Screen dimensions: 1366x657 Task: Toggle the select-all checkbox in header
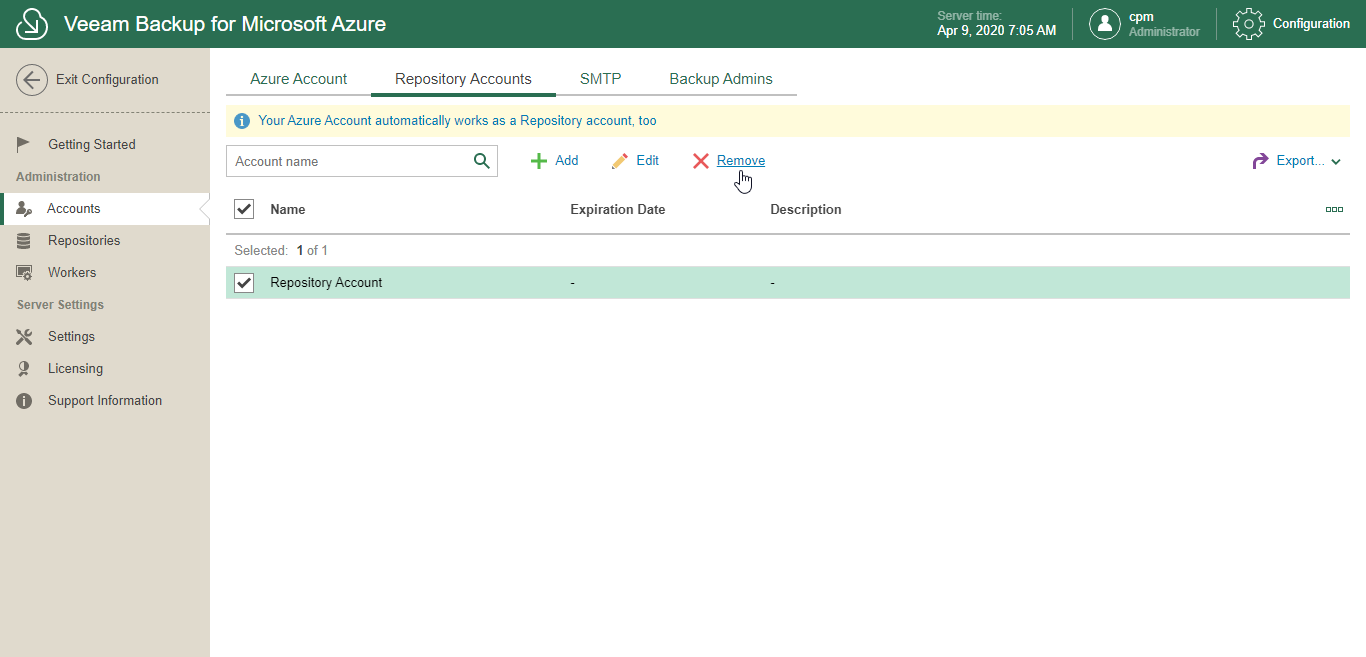(244, 209)
